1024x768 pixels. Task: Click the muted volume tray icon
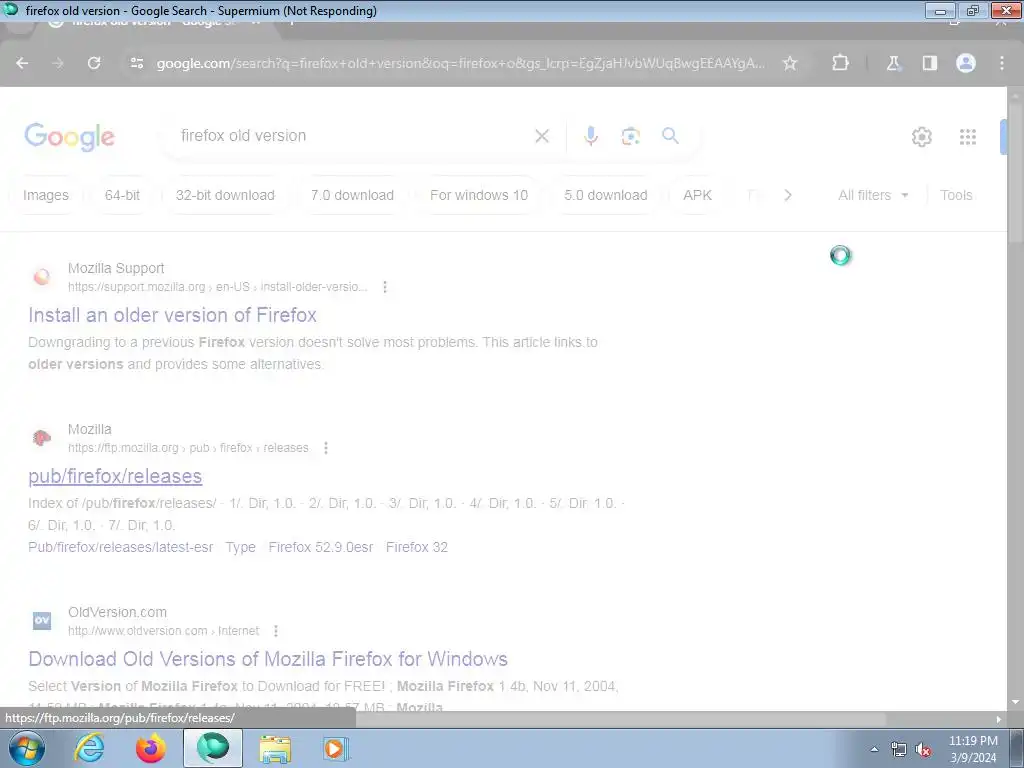coord(923,750)
